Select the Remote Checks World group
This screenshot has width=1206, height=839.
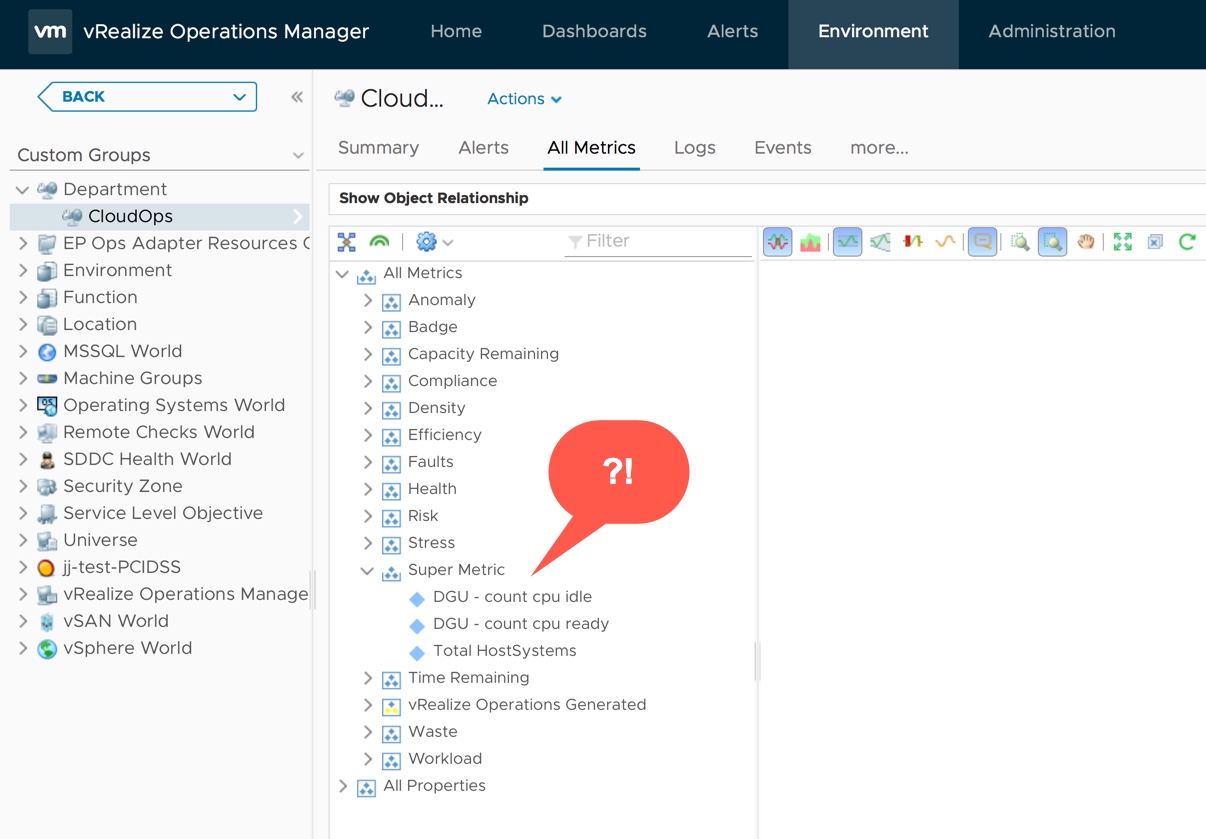tap(158, 433)
